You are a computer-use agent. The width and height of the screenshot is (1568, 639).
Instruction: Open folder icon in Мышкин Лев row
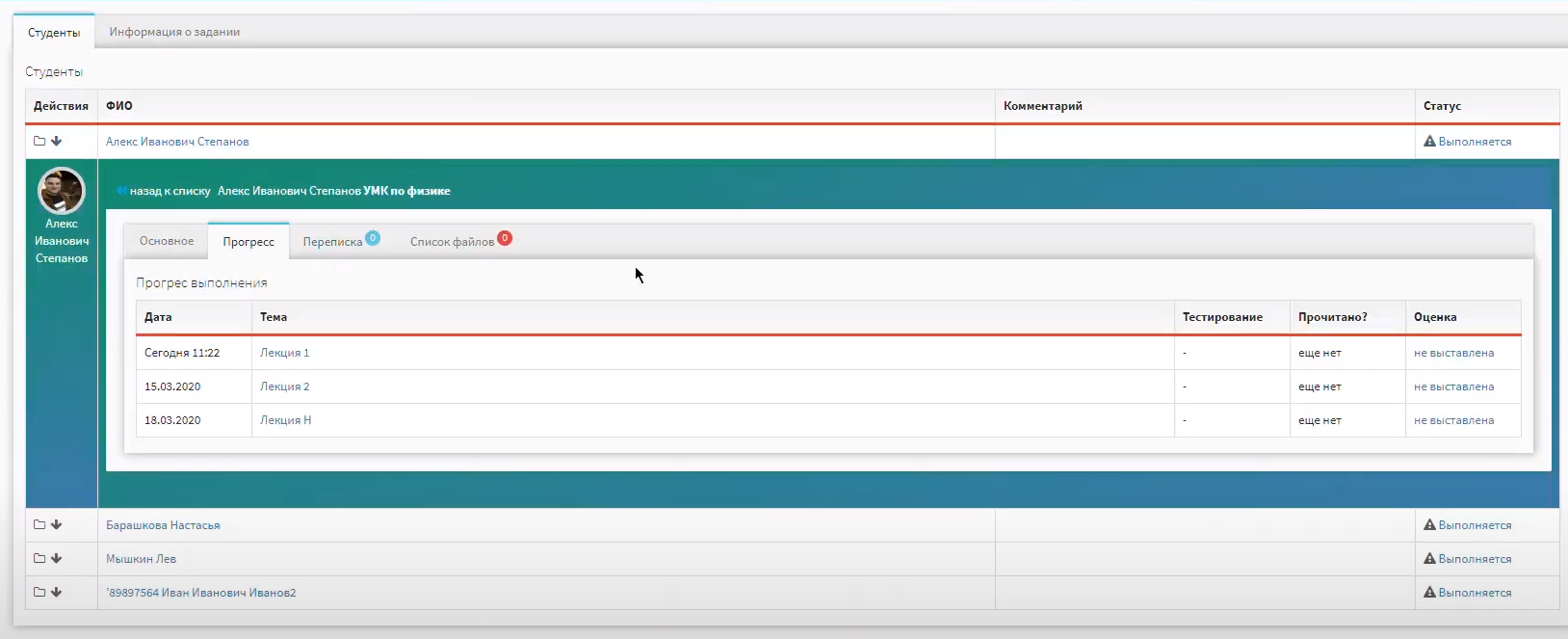tap(39, 558)
